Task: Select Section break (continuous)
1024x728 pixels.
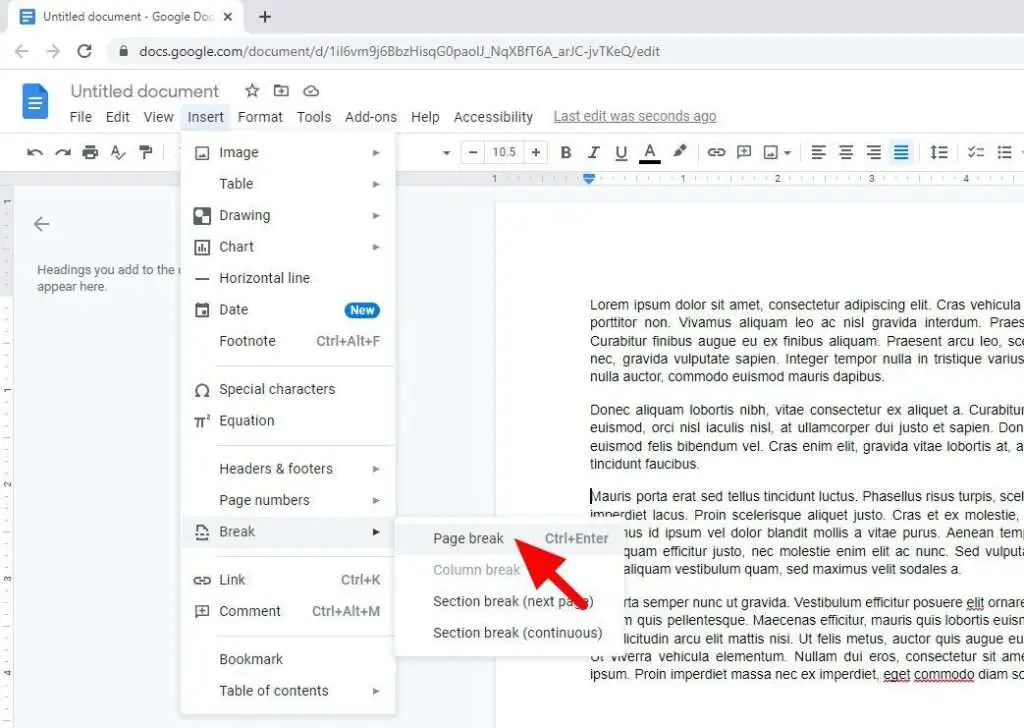Action: [509, 633]
